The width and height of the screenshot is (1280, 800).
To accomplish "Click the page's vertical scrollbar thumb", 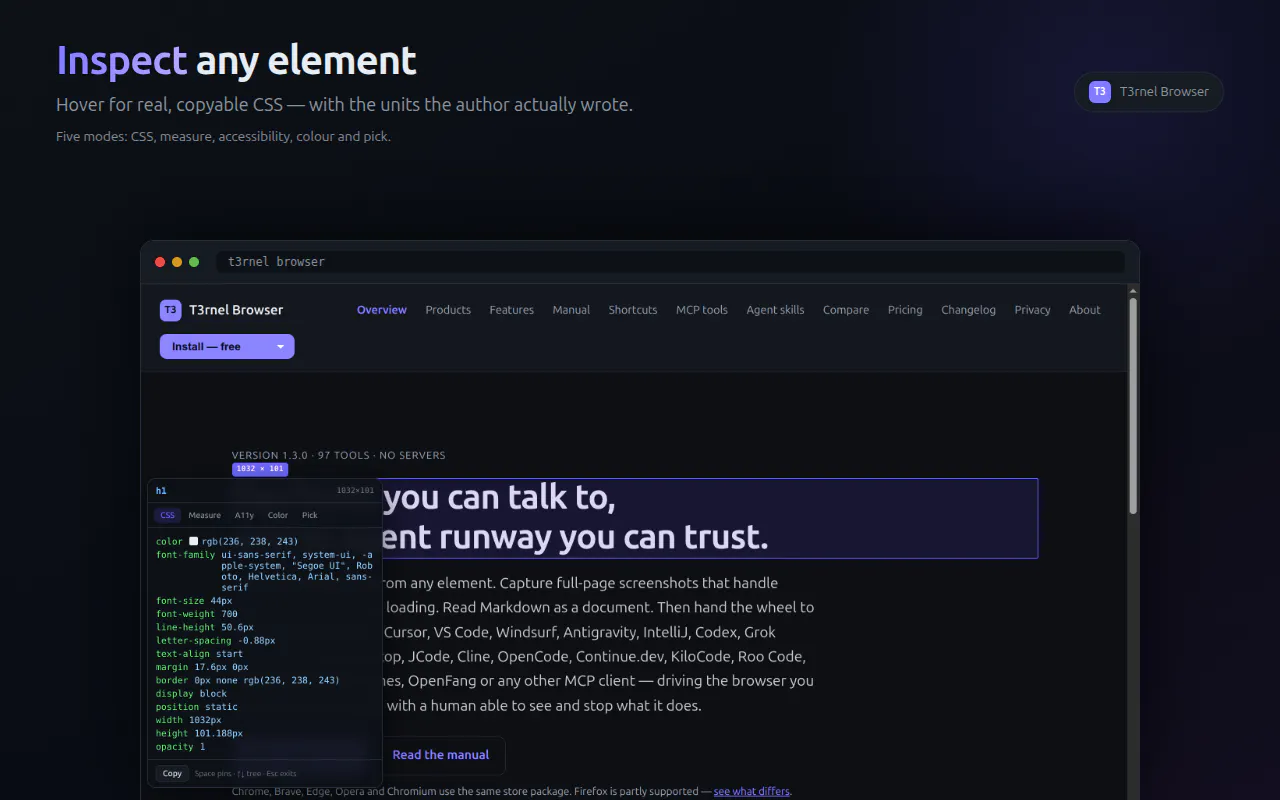I will [x=1133, y=405].
